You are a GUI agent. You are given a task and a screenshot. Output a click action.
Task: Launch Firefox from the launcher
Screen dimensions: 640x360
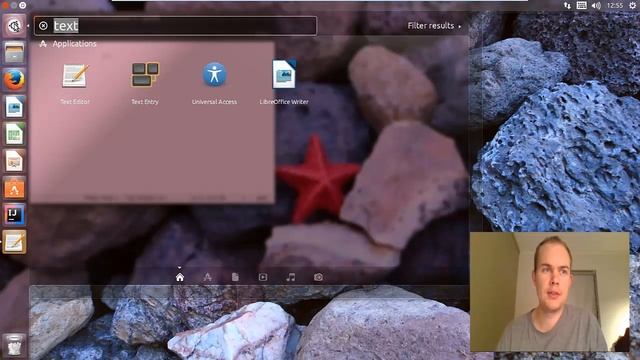[14, 80]
